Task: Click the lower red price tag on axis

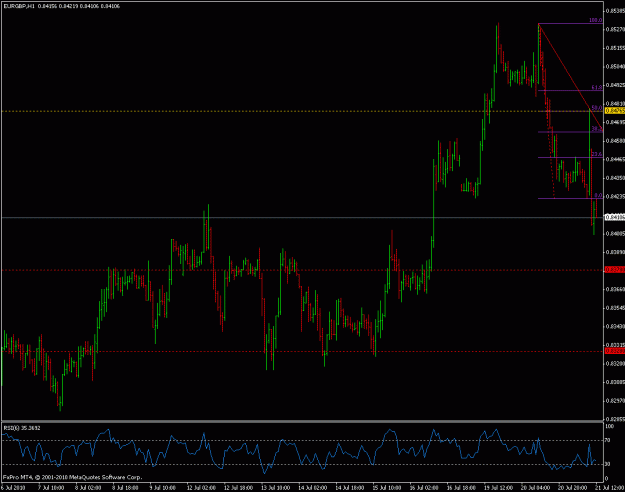Action: (615, 351)
